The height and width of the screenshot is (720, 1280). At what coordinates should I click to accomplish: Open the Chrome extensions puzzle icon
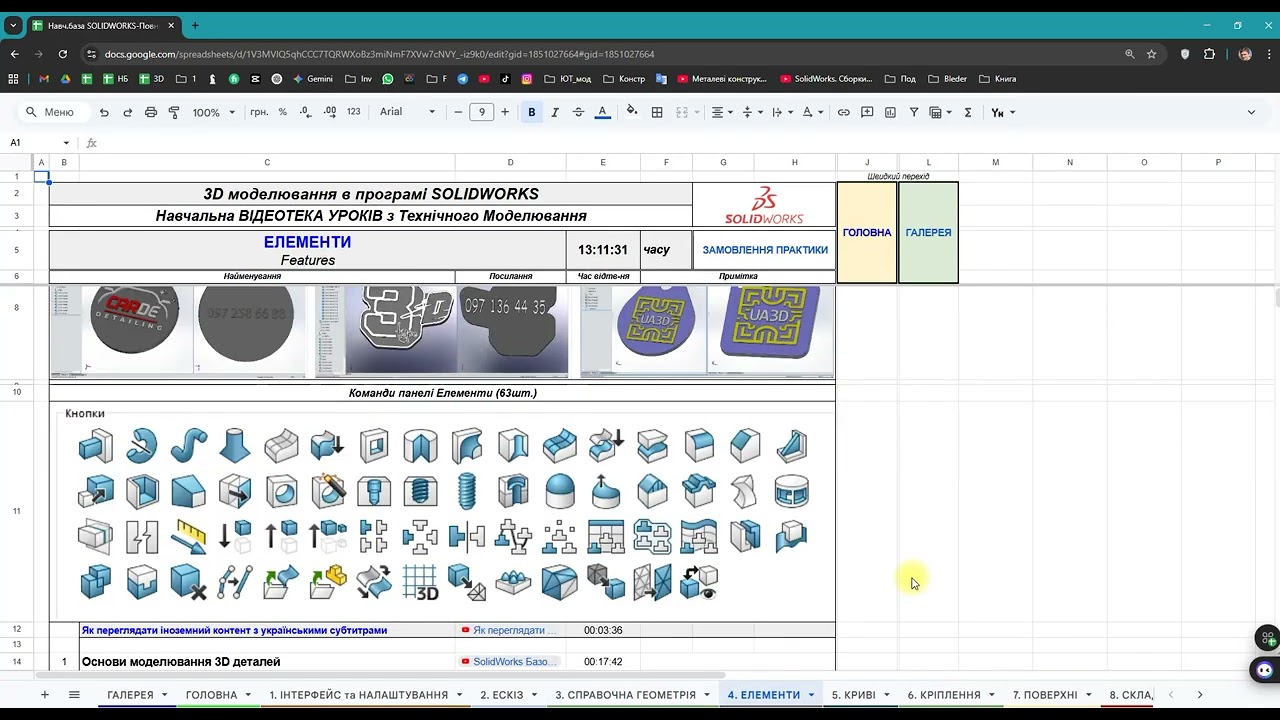[1209, 54]
